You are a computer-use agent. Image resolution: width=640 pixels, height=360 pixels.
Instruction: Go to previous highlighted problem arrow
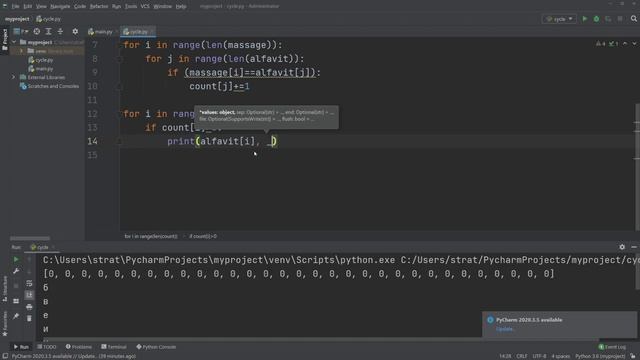pos(625,44)
